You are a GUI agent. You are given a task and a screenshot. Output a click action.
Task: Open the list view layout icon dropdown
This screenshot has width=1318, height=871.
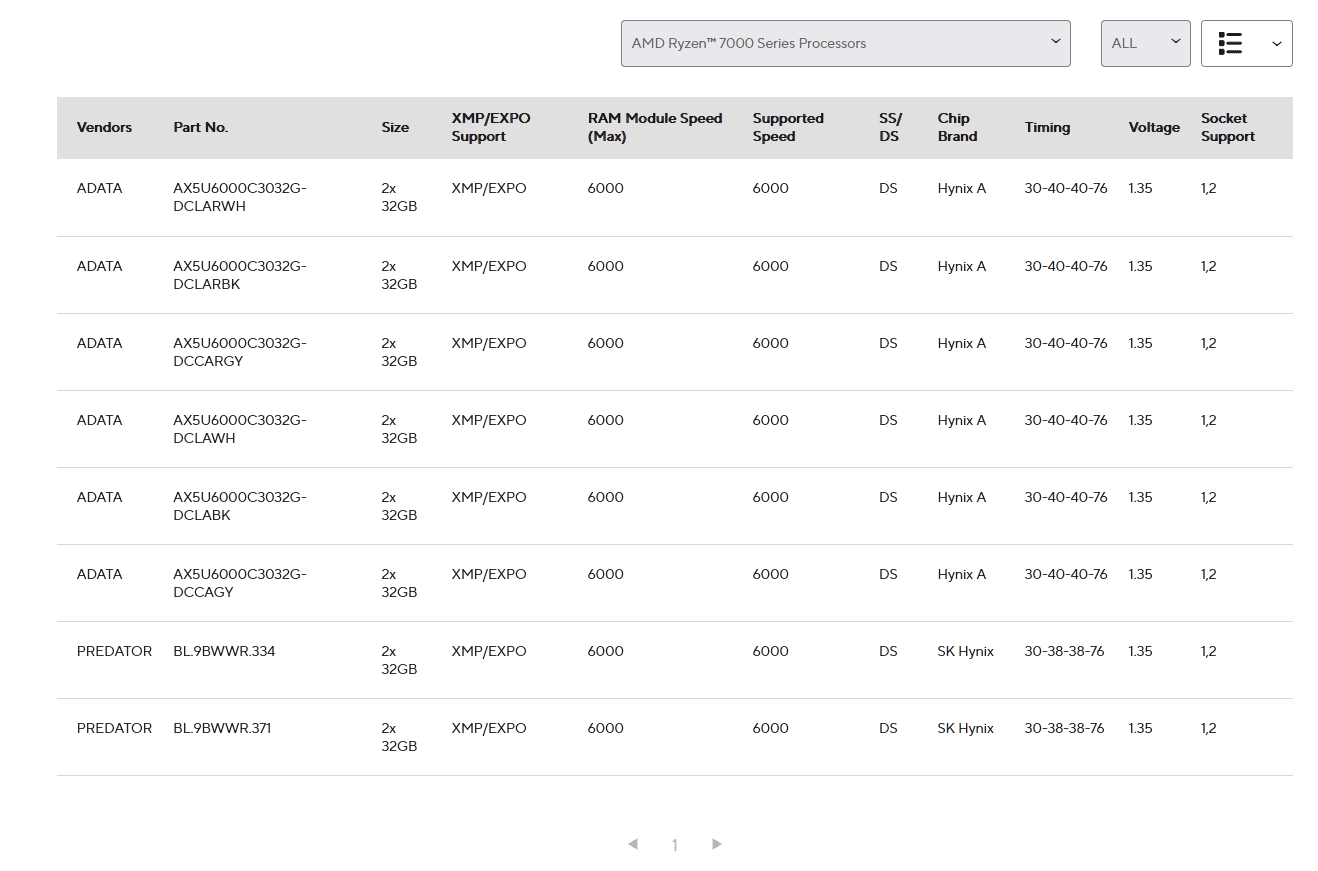[x=1230, y=44]
